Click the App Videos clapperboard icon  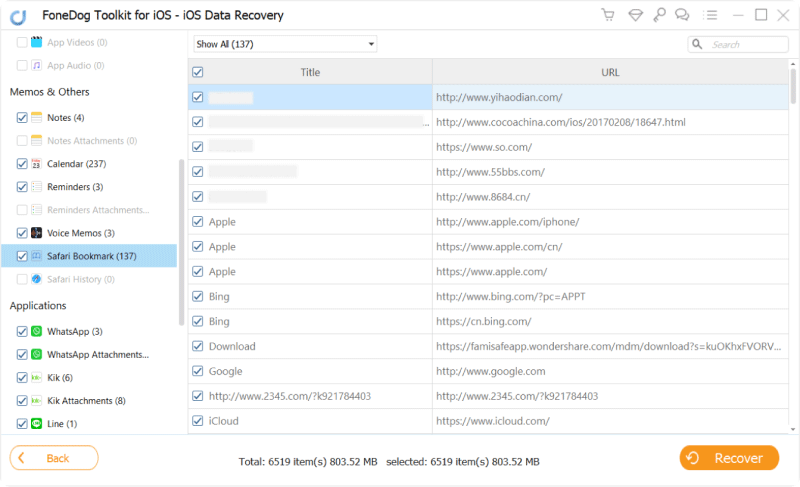pyautogui.click(x=36, y=42)
